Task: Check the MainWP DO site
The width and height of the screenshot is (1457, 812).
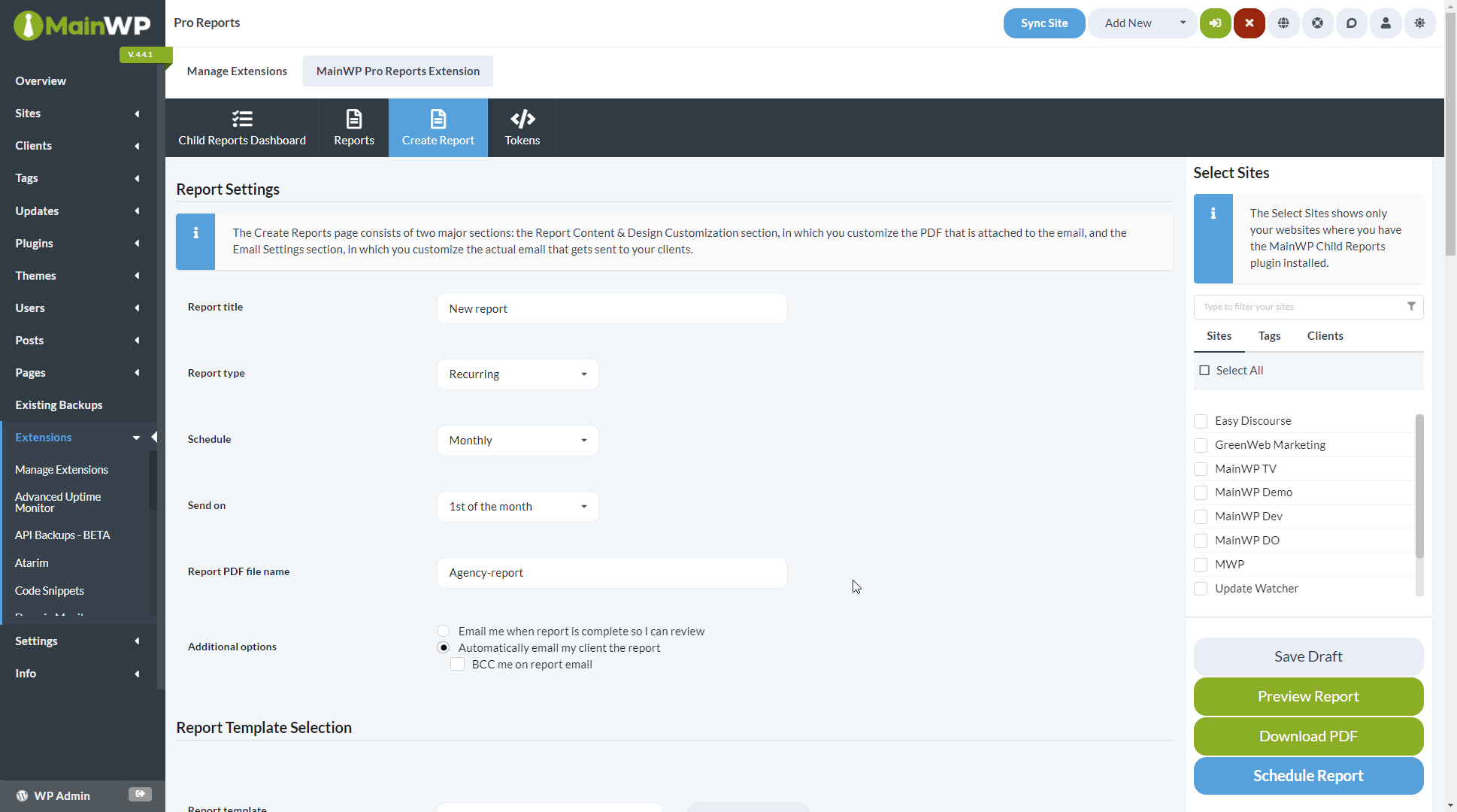Action: pos(1201,541)
